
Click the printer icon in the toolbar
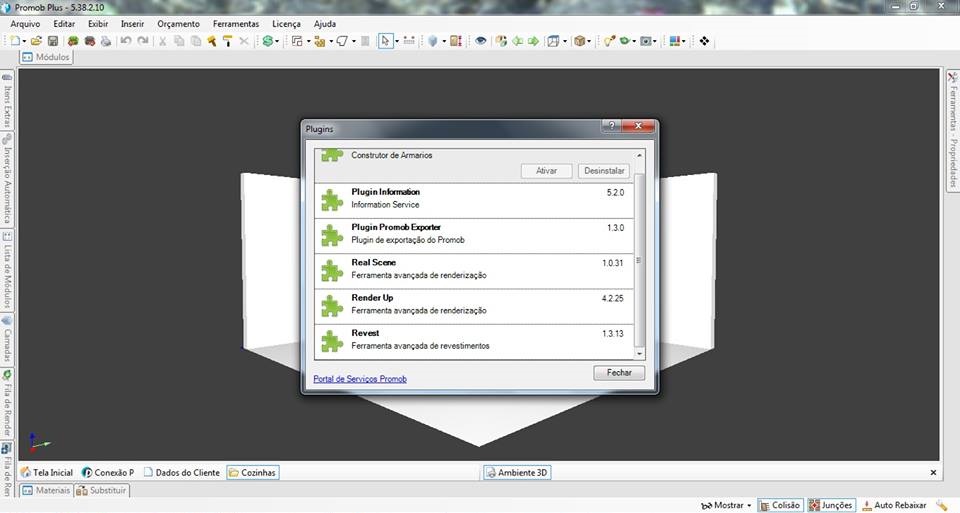pyautogui.click(x=106, y=41)
